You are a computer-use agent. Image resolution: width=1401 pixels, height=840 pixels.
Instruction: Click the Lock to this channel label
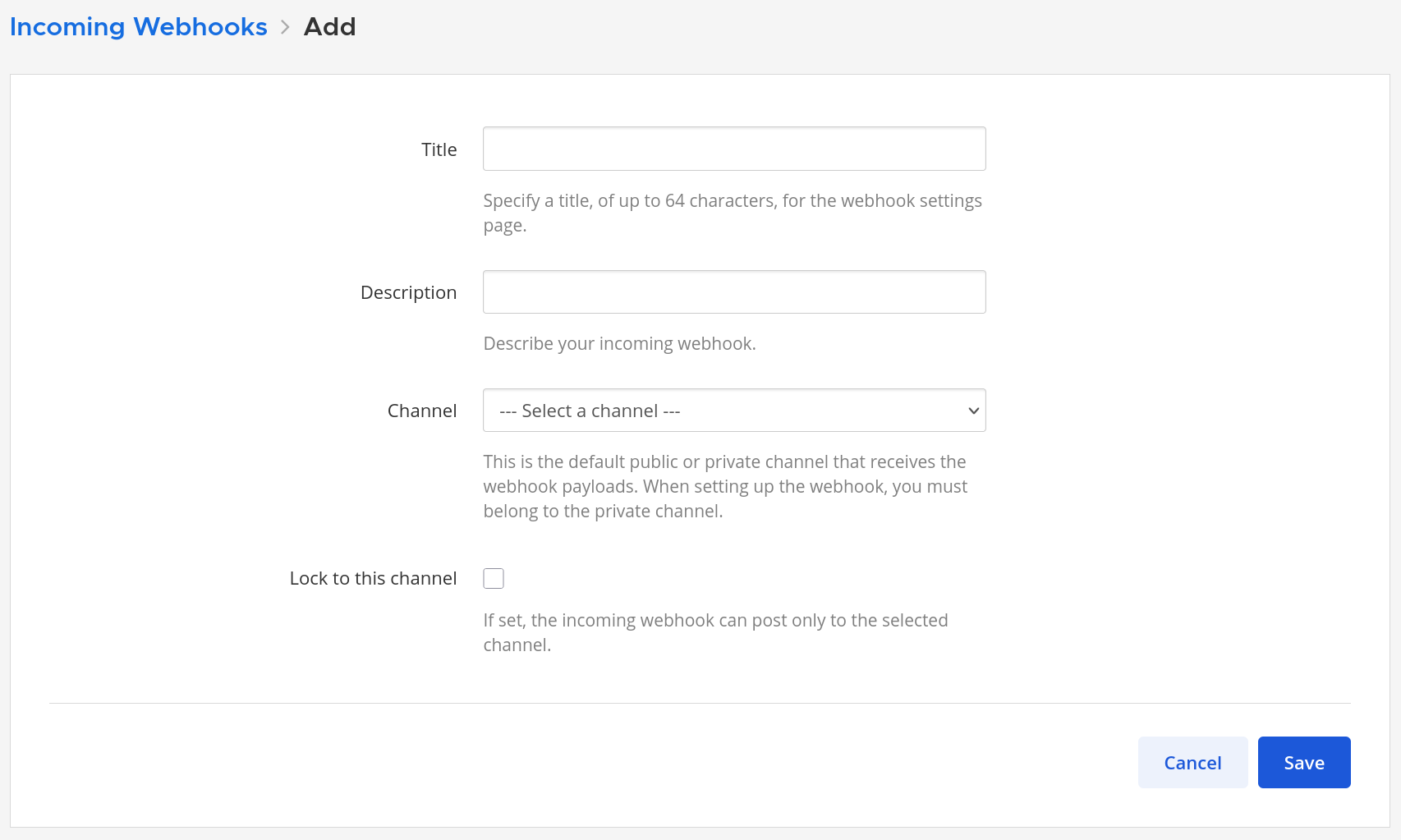(x=373, y=578)
